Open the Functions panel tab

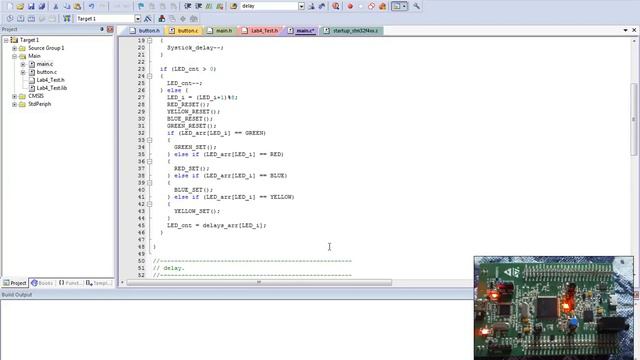[70, 283]
